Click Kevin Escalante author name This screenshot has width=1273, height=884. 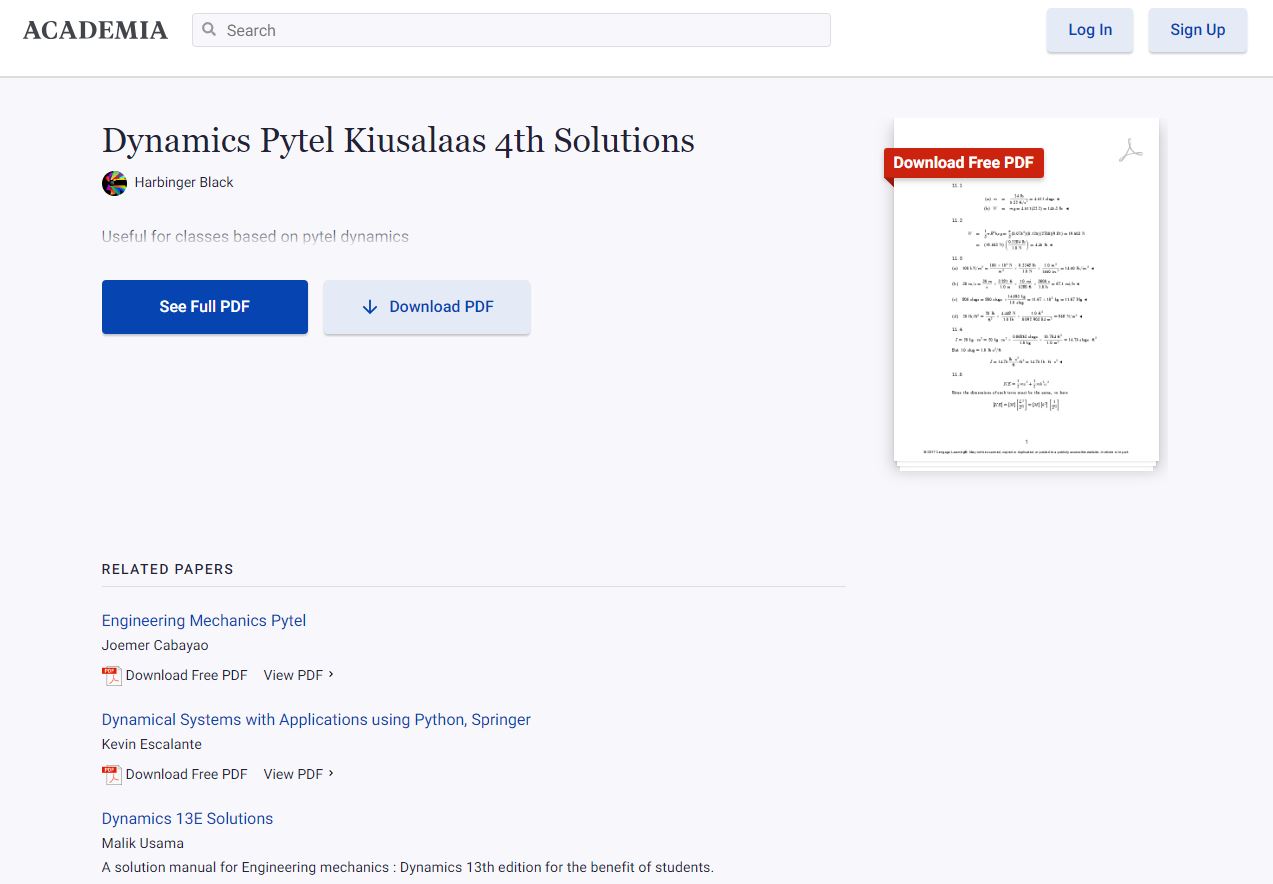coord(152,744)
